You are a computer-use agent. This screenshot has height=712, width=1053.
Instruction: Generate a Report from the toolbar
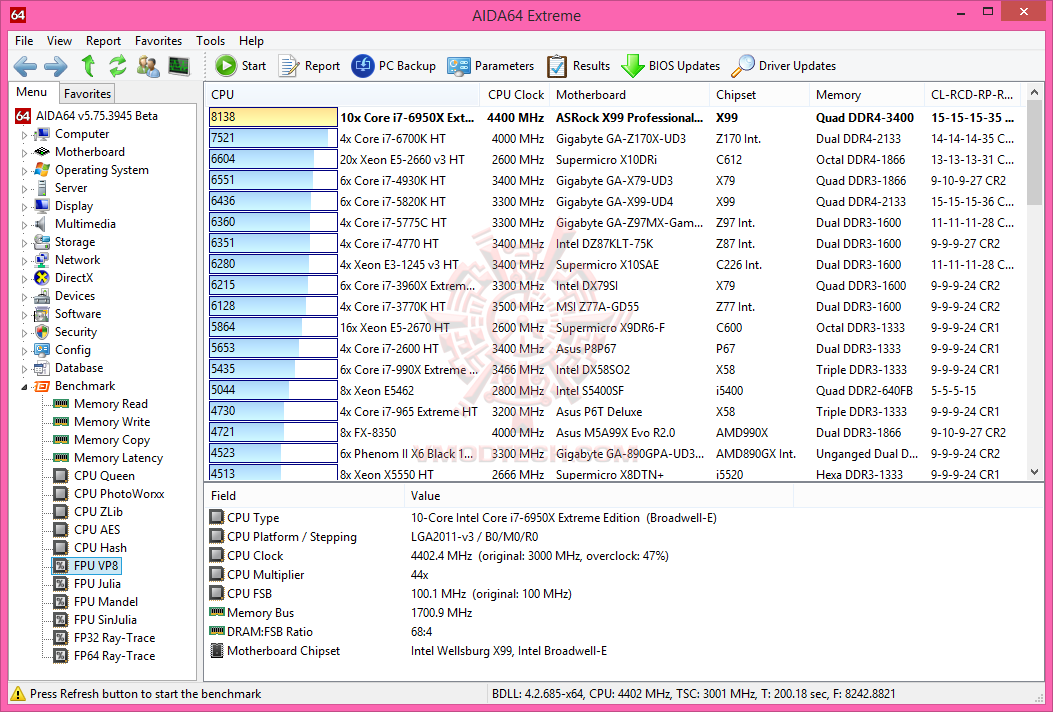click(309, 66)
